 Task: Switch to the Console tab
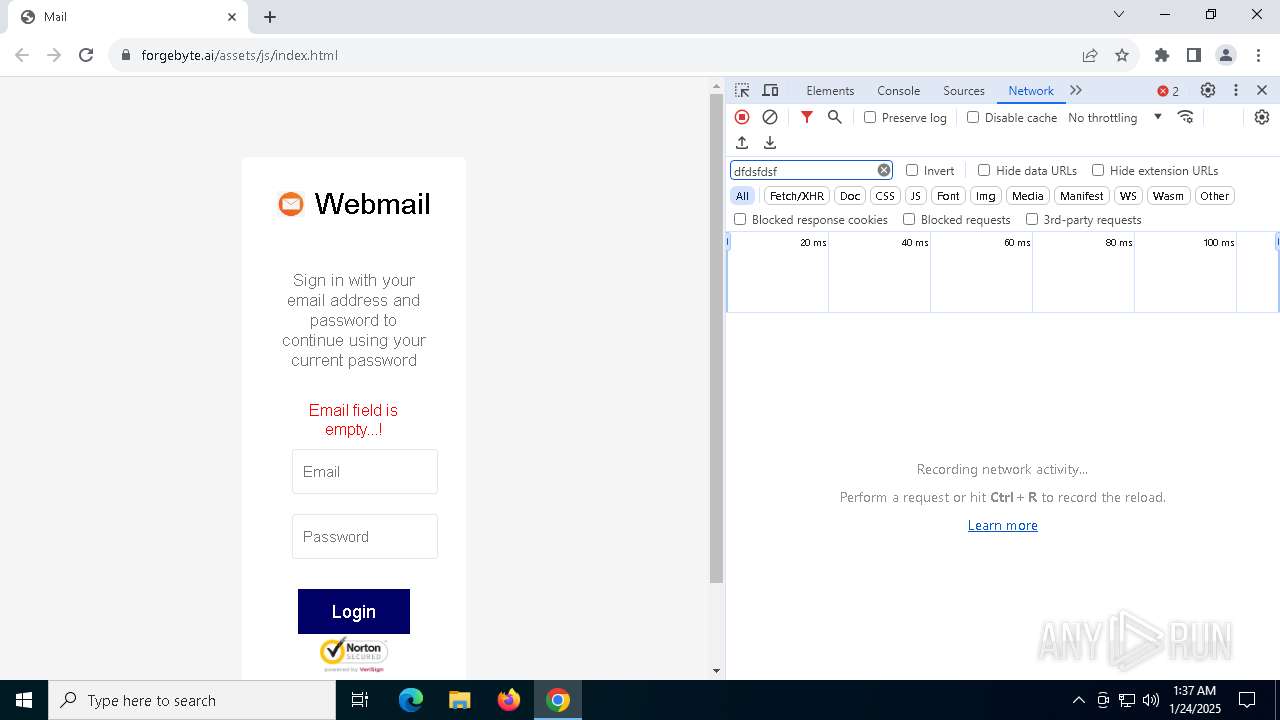tap(898, 90)
